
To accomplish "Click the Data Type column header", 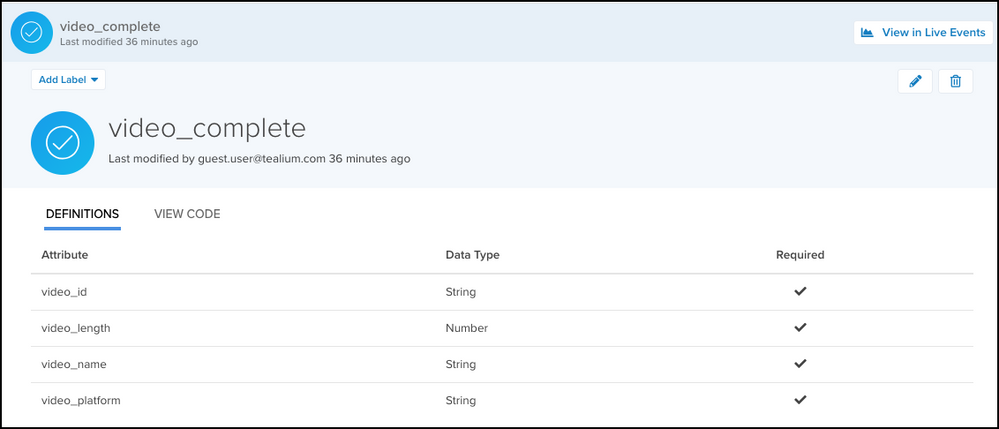I will (x=472, y=255).
